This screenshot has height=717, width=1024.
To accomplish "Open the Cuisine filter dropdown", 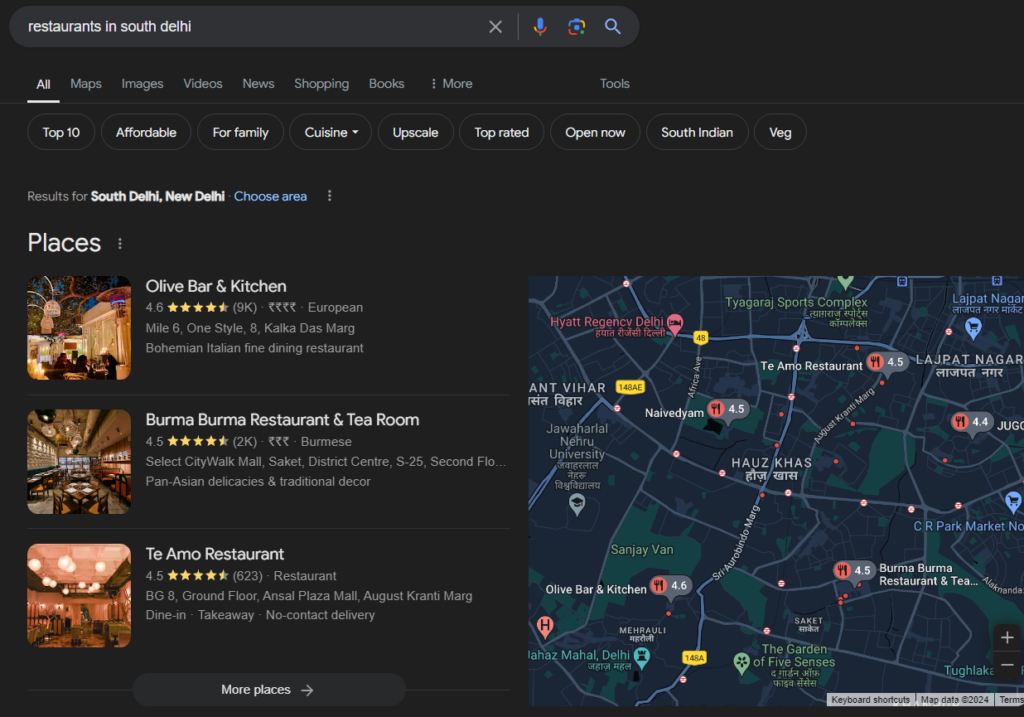I will 330,133.
